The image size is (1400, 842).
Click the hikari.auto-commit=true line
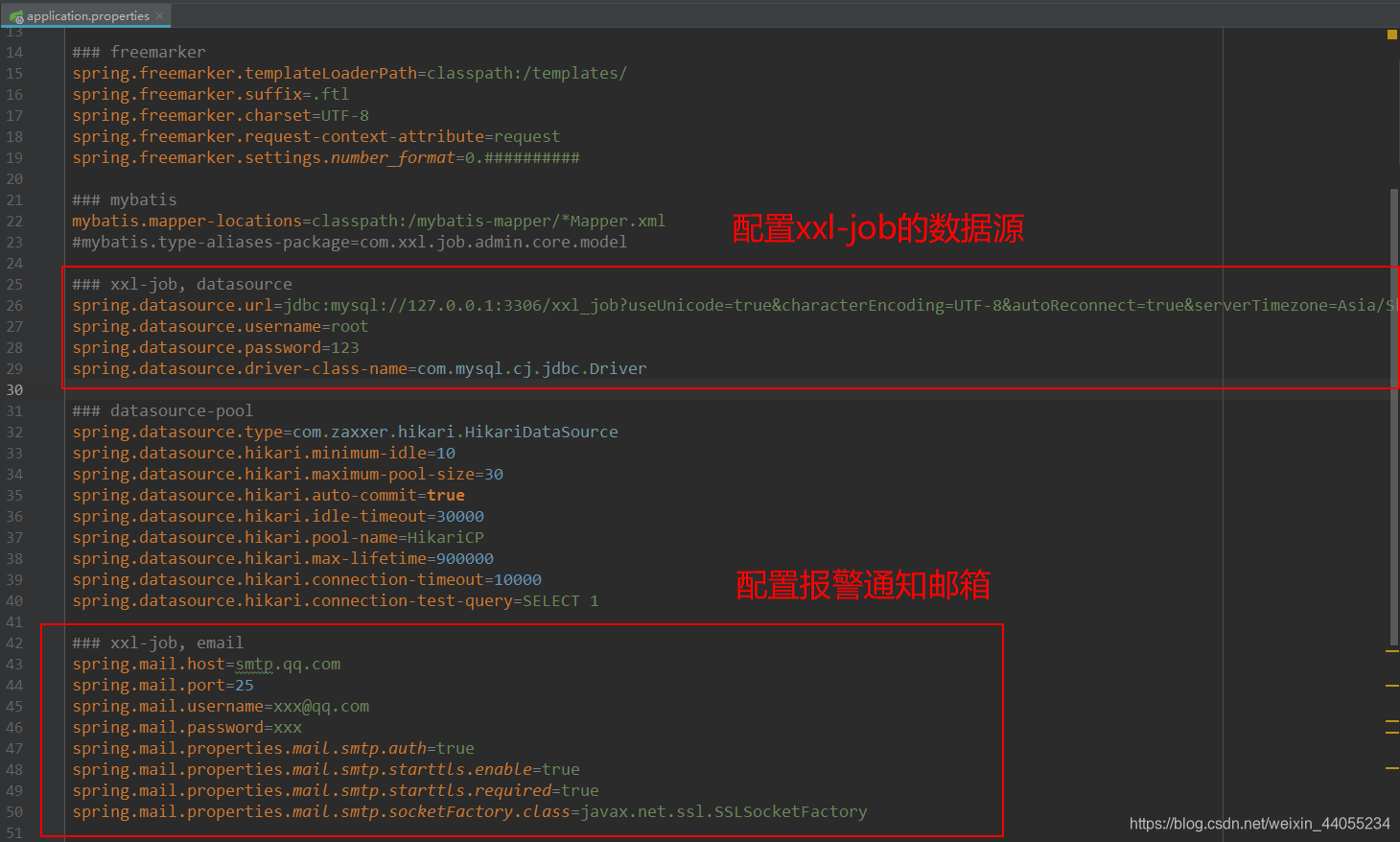pyautogui.click(x=268, y=495)
